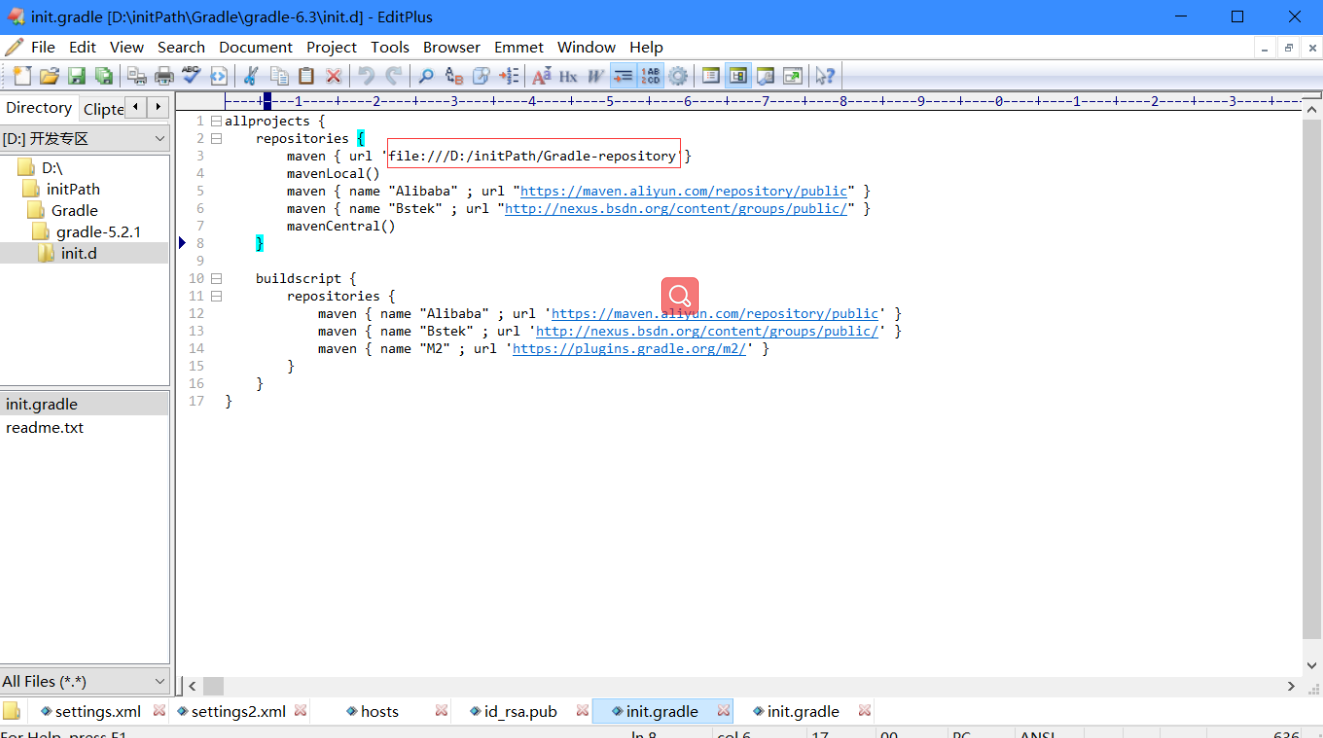Click the Open file folder icon
Image resolution: width=1323 pixels, height=738 pixels.
coord(49,76)
